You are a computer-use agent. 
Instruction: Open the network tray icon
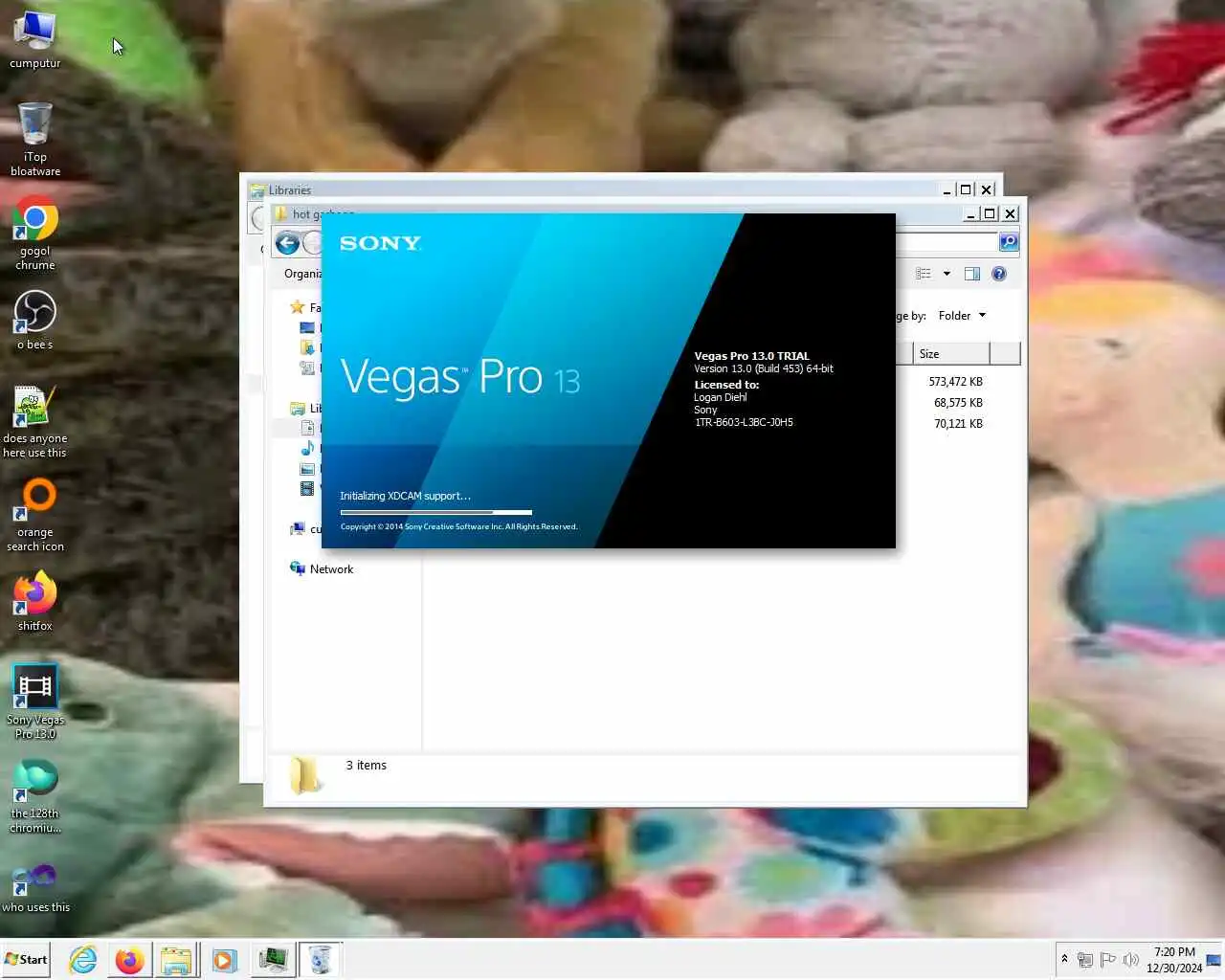(x=1085, y=960)
